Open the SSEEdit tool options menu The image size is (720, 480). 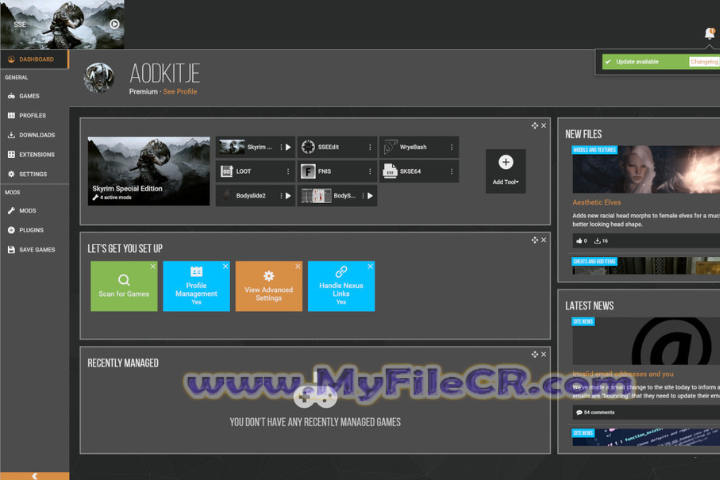370,147
